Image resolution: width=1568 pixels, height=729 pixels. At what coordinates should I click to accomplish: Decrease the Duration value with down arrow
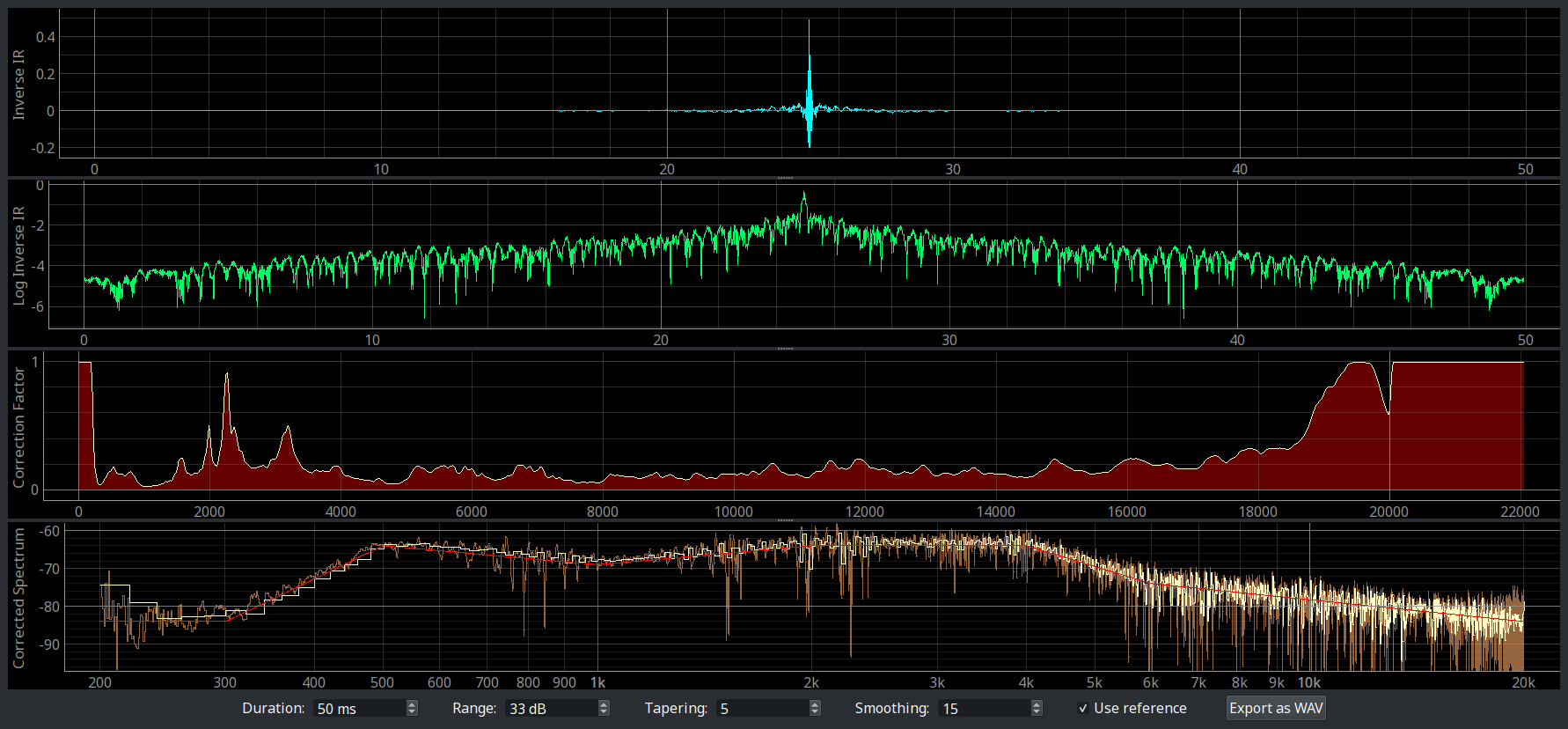click(x=412, y=712)
